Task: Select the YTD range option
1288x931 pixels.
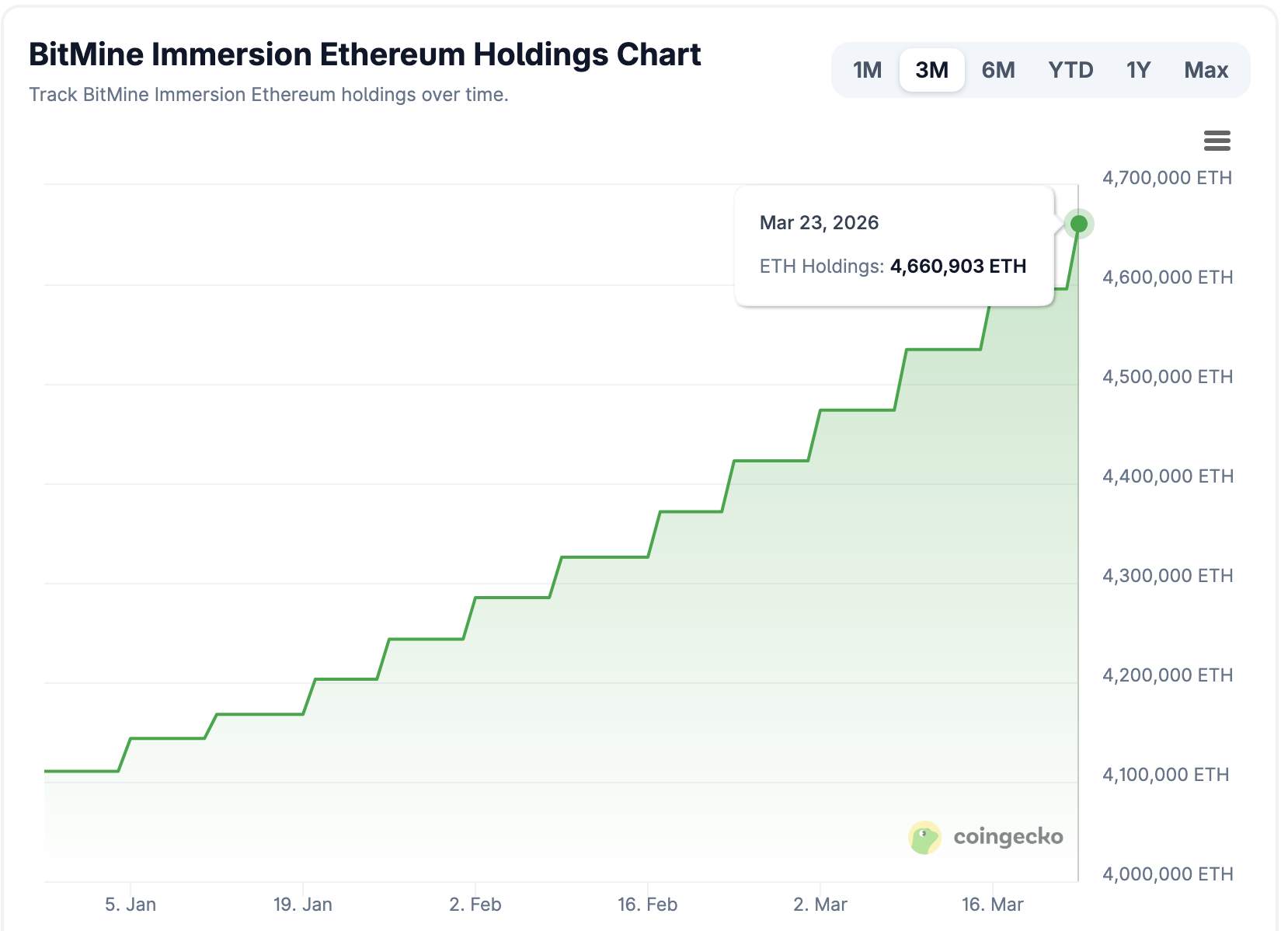Action: pyautogui.click(x=1072, y=69)
